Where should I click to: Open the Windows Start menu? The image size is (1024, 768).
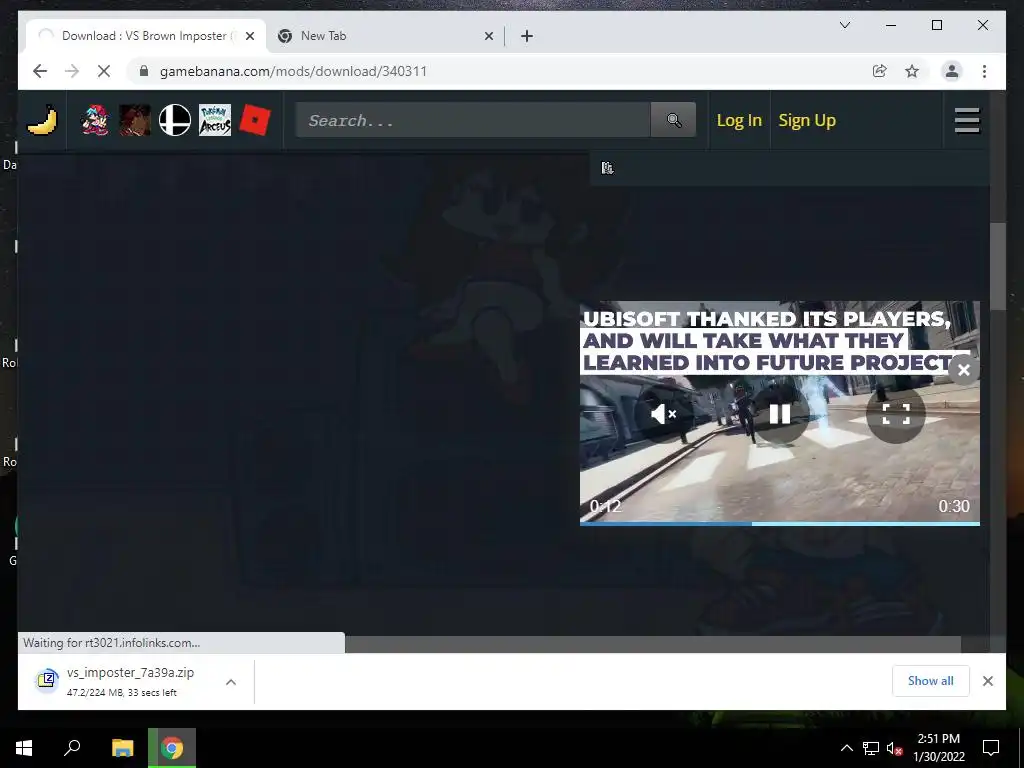[24, 748]
